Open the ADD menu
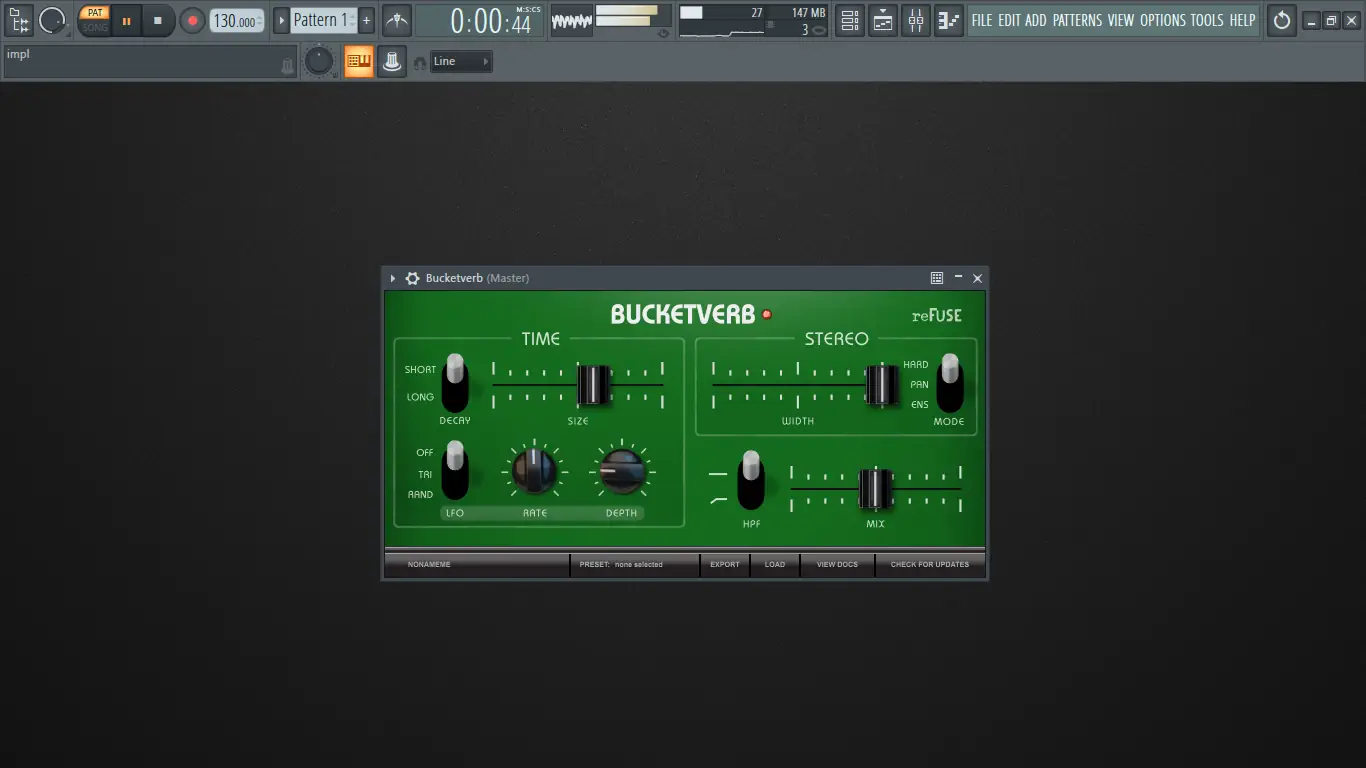The width and height of the screenshot is (1366, 768). tap(1036, 20)
